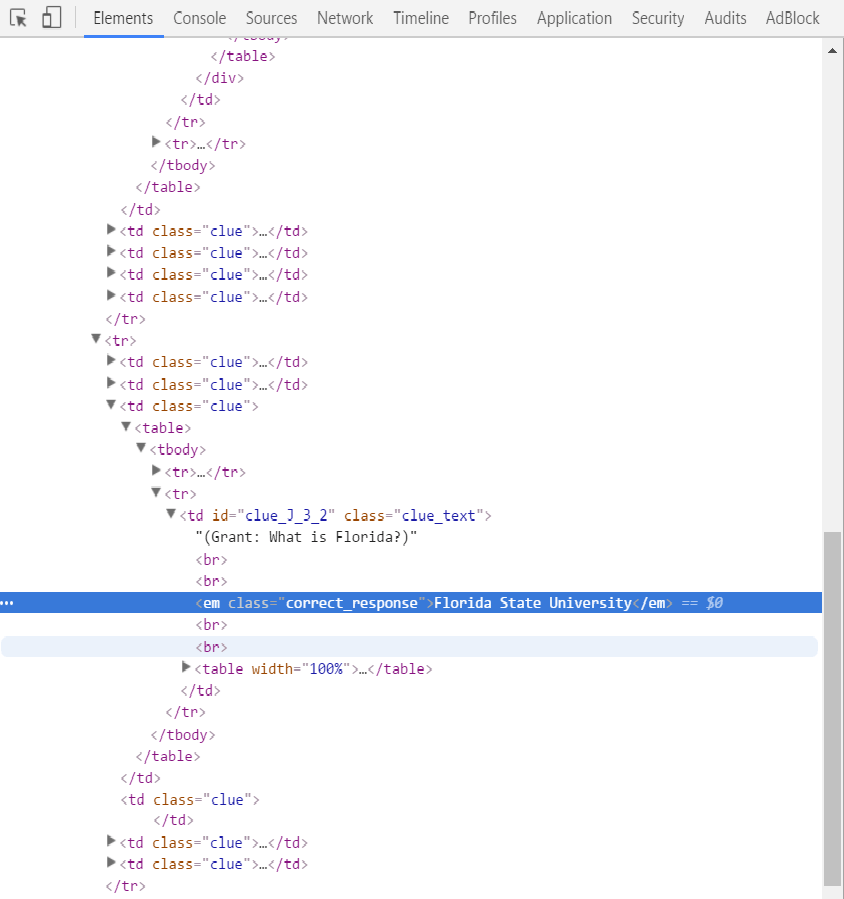This screenshot has width=844, height=899.
Task: Select the "(Grant: What is Florida?)" text node
Action: click(x=305, y=537)
